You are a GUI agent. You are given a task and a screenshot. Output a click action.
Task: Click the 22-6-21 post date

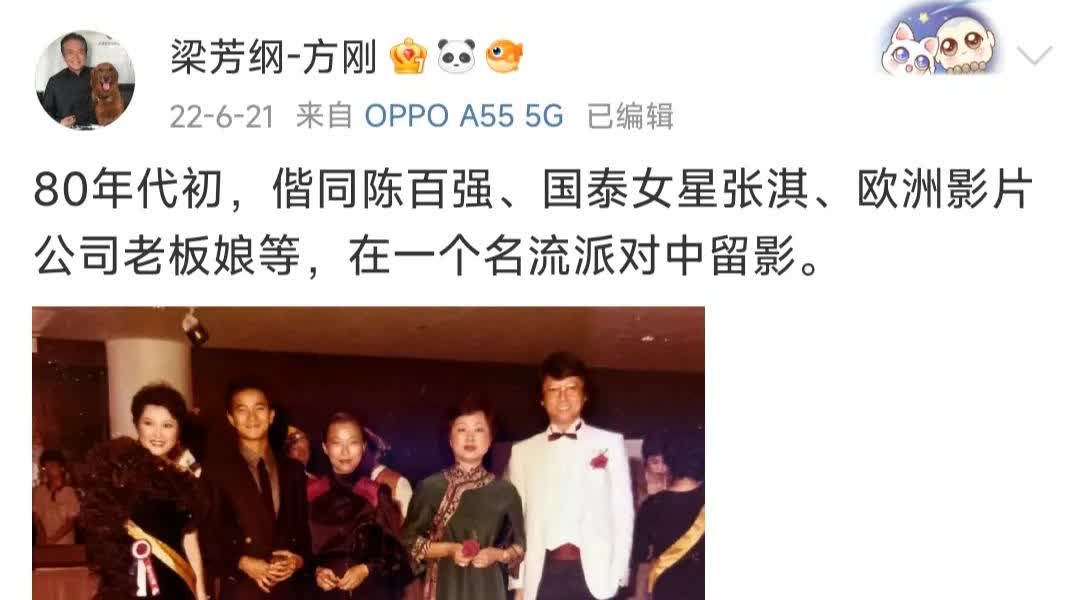(x=222, y=116)
